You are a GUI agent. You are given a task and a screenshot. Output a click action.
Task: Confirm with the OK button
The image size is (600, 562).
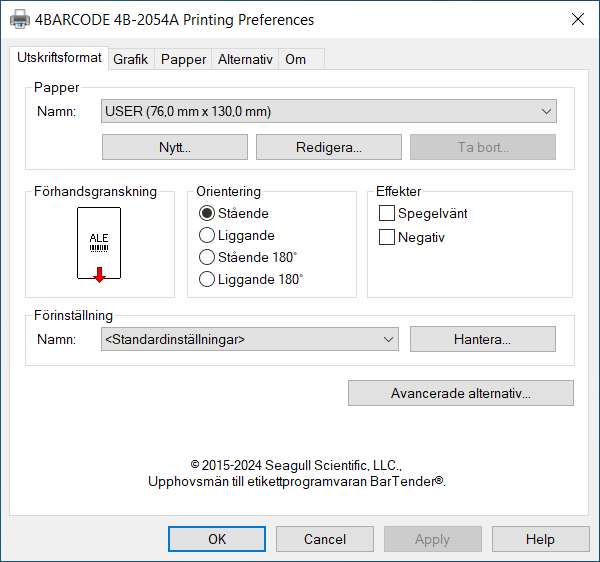pyautogui.click(x=216, y=539)
